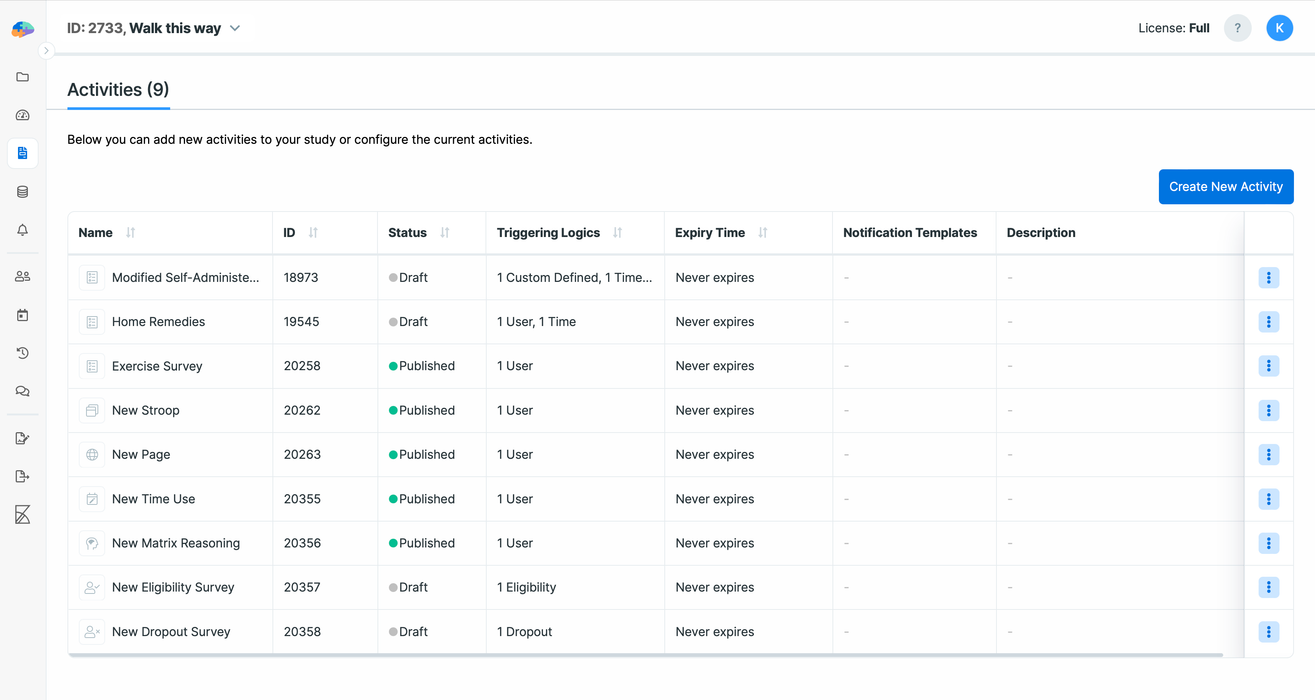Open the action menu for New Dropout Survey
The width and height of the screenshot is (1315, 700).
1268,631
